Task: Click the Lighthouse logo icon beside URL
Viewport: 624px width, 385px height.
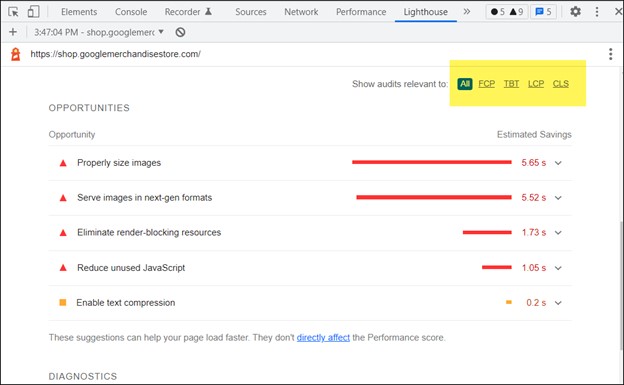Action: pyautogui.click(x=16, y=54)
